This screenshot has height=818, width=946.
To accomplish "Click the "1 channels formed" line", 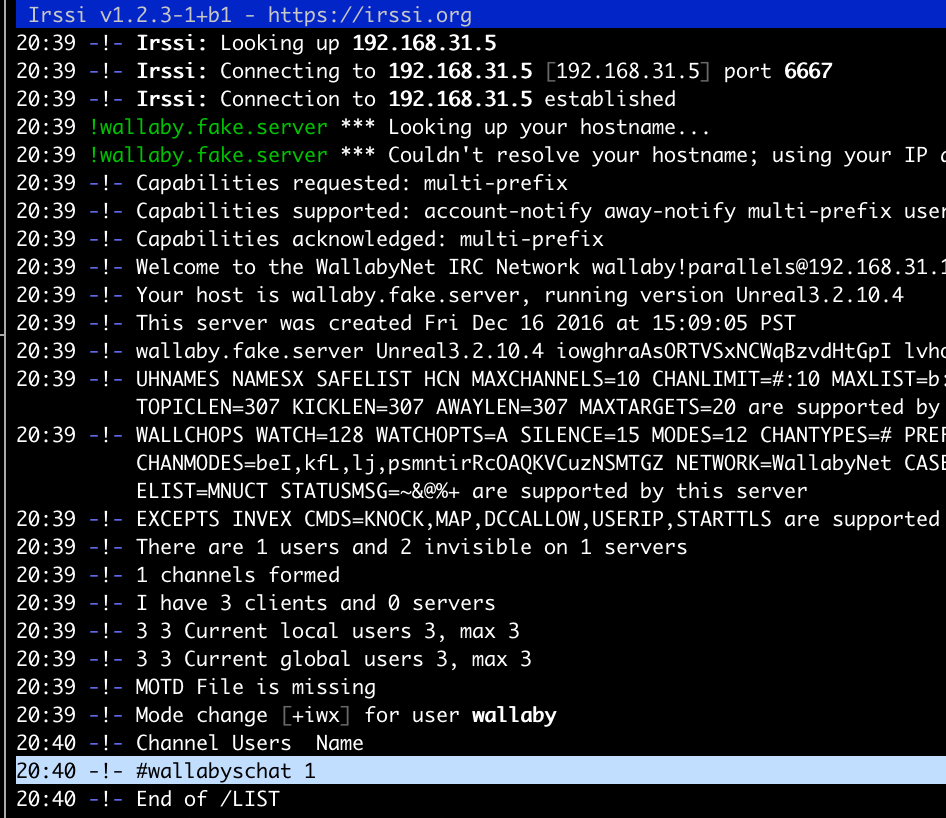I will [x=237, y=575].
